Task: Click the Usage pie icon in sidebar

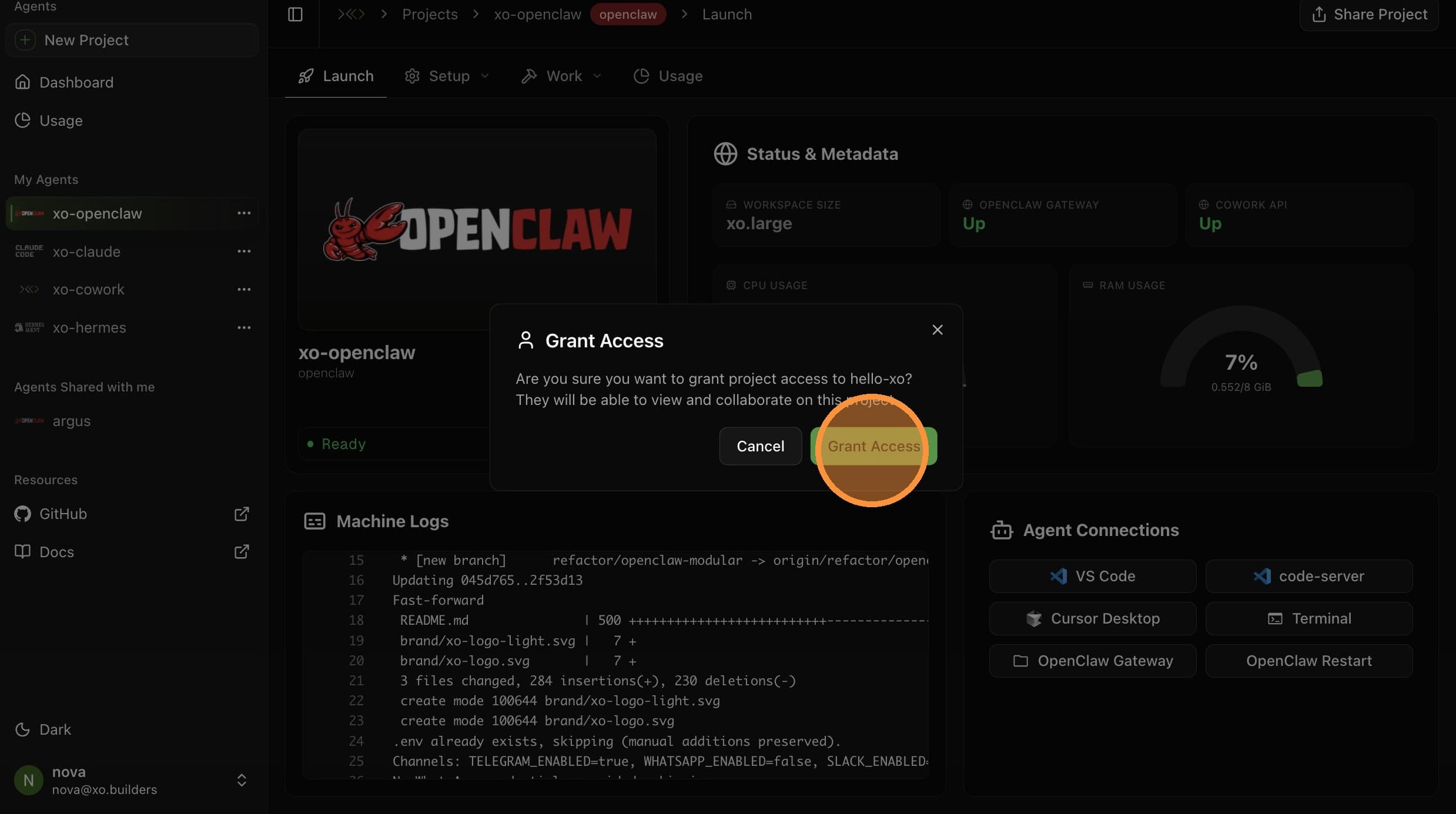Action: coord(22,120)
